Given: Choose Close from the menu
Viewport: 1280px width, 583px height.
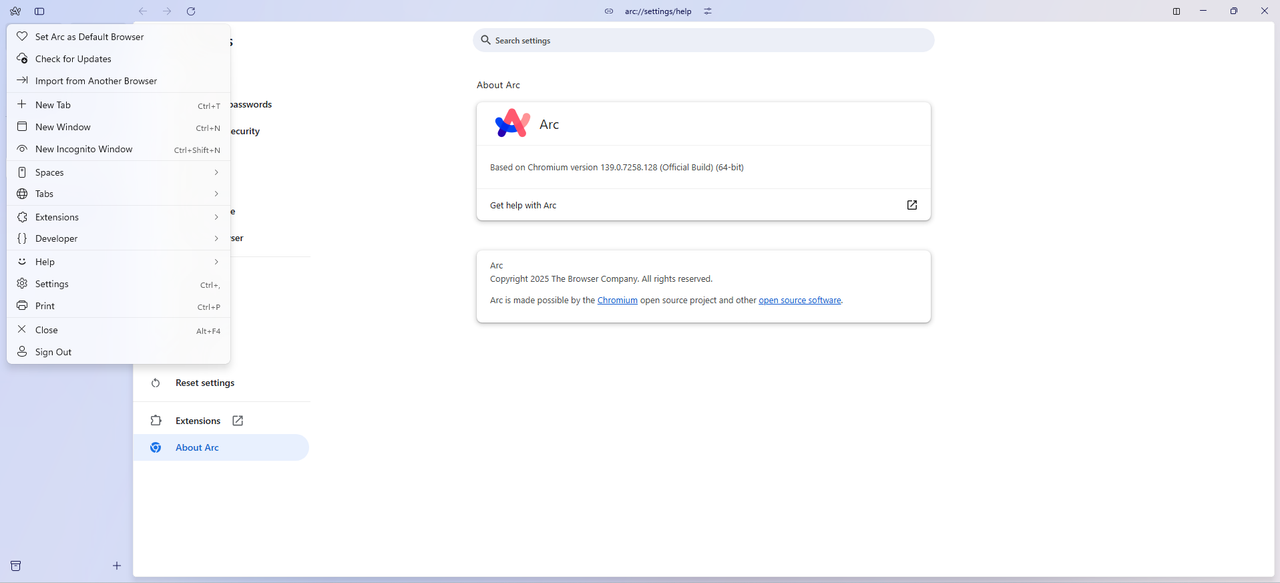Looking at the screenshot, I should 119,330.
